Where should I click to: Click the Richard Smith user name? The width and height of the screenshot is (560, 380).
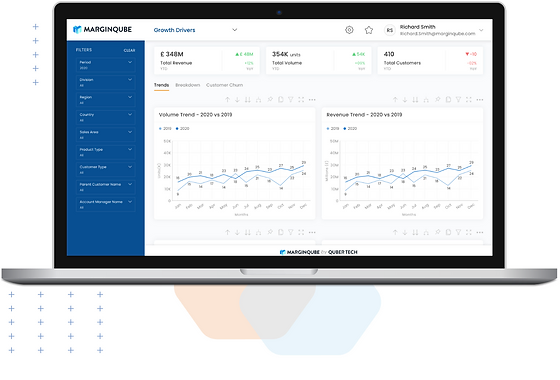click(x=418, y=27)
